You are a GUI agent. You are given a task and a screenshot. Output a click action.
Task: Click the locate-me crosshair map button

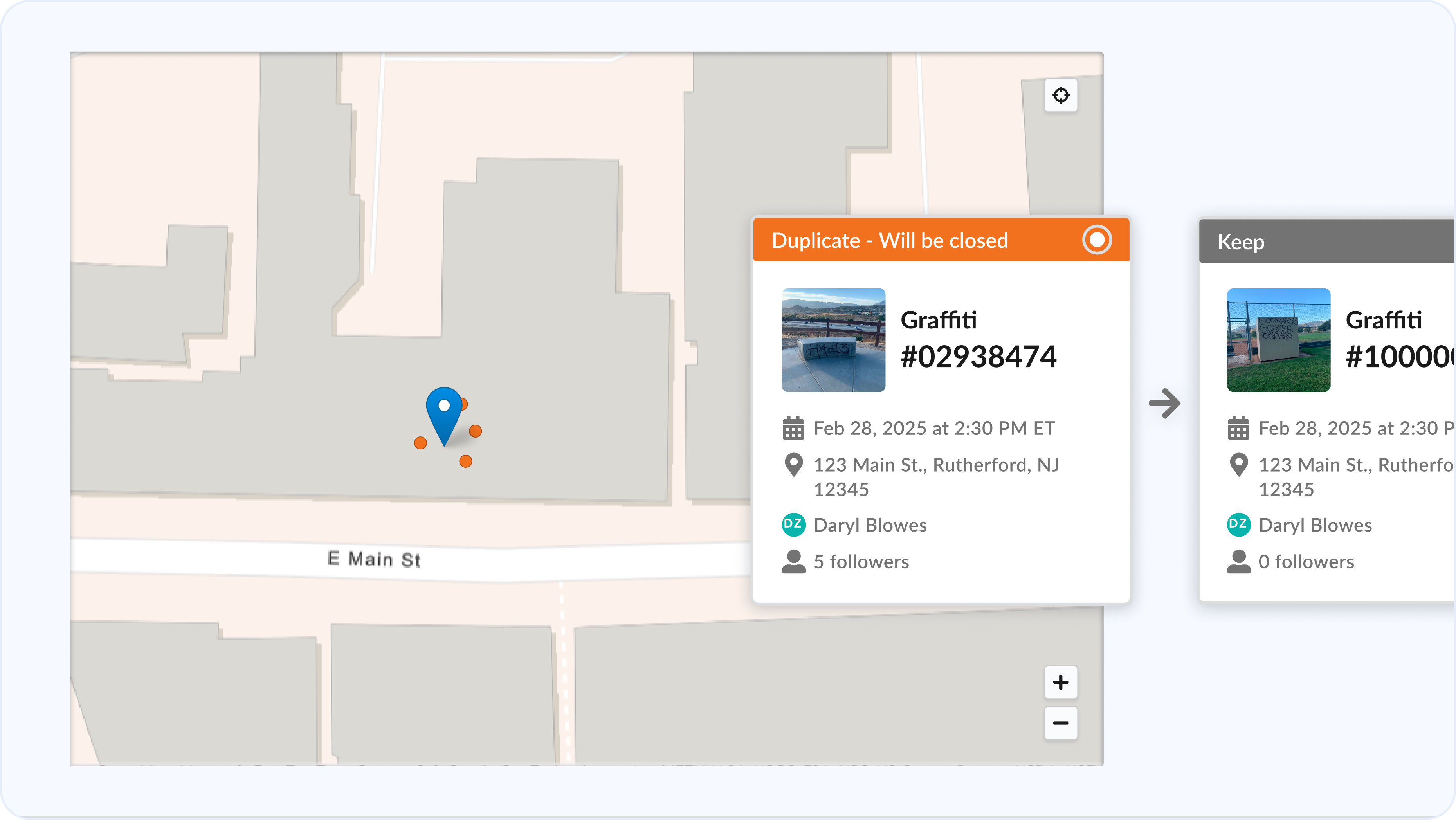point(1060,95)
